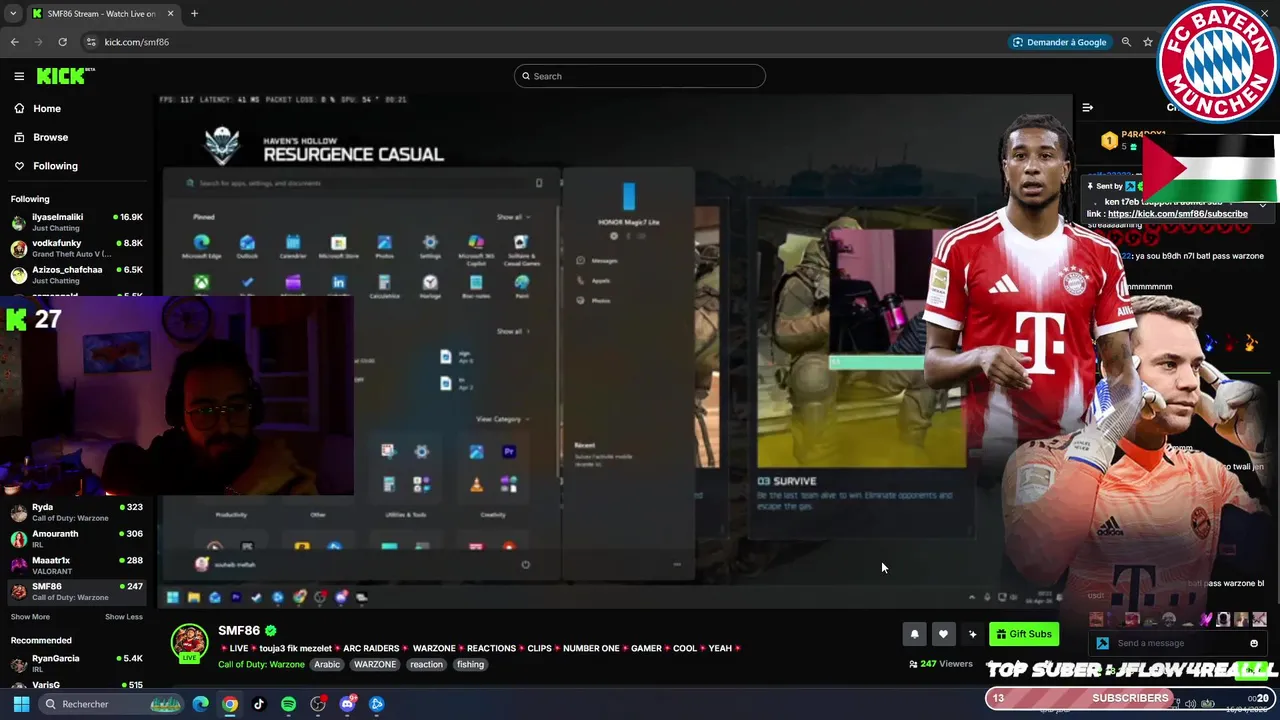The width and height of the screenshot is (1280, 720).
Task: Select the SMF86 Stream browser tab
Action: coord(102,14)
